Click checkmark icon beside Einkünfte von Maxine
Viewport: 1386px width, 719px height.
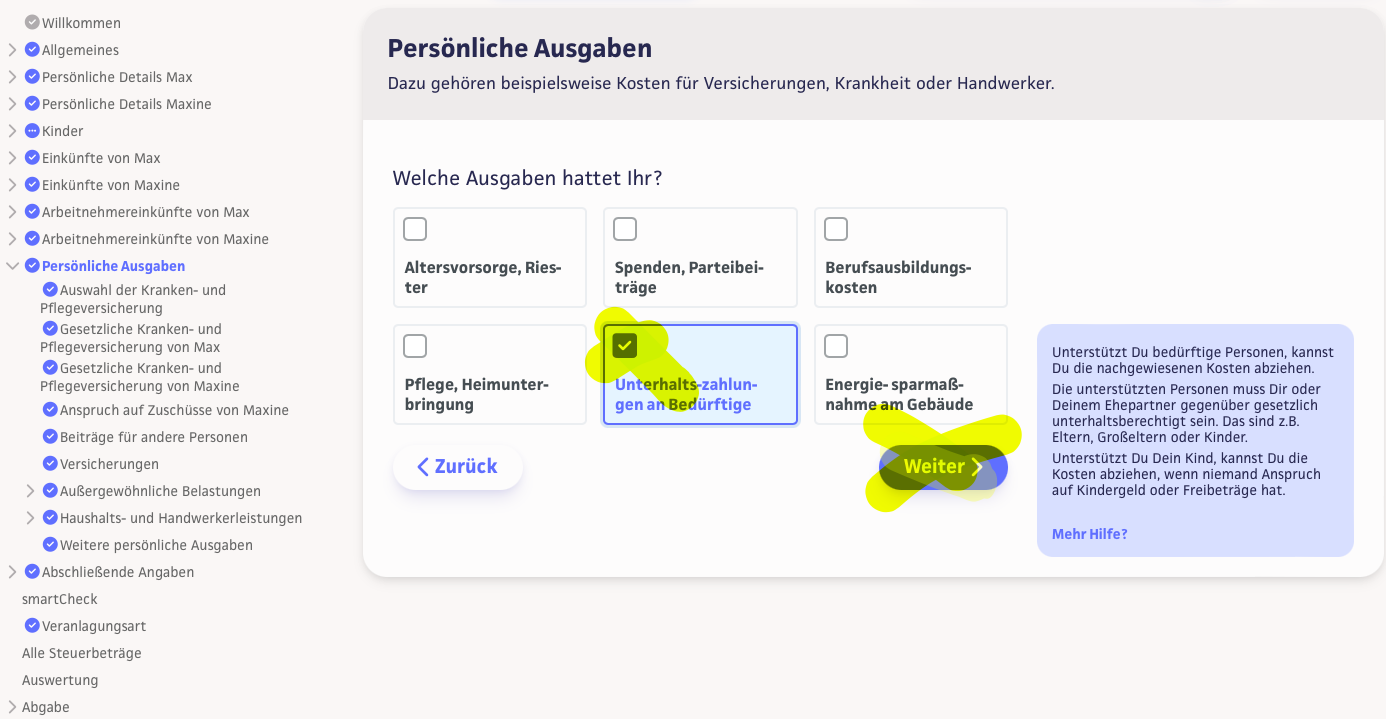(32, 185)
